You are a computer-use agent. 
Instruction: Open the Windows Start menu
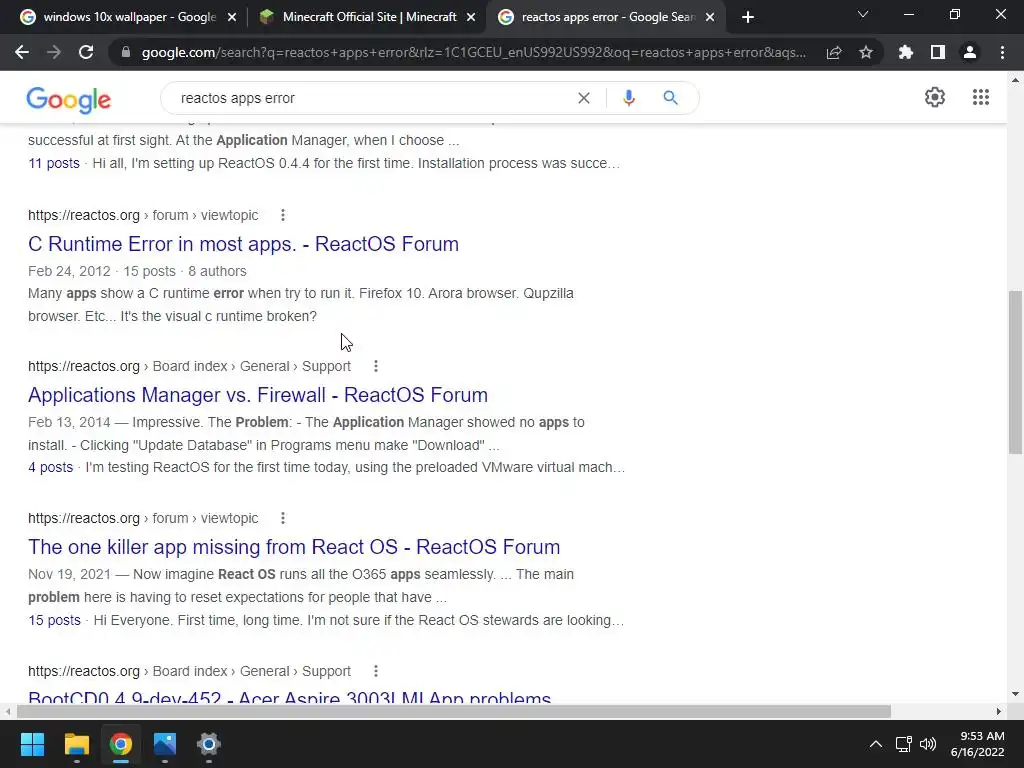click(32, 744)
